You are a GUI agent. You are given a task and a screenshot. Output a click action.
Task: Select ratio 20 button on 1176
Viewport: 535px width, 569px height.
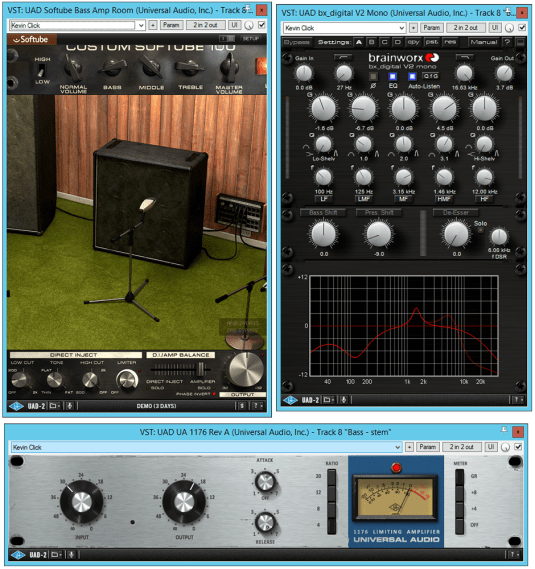click(331, 477)
